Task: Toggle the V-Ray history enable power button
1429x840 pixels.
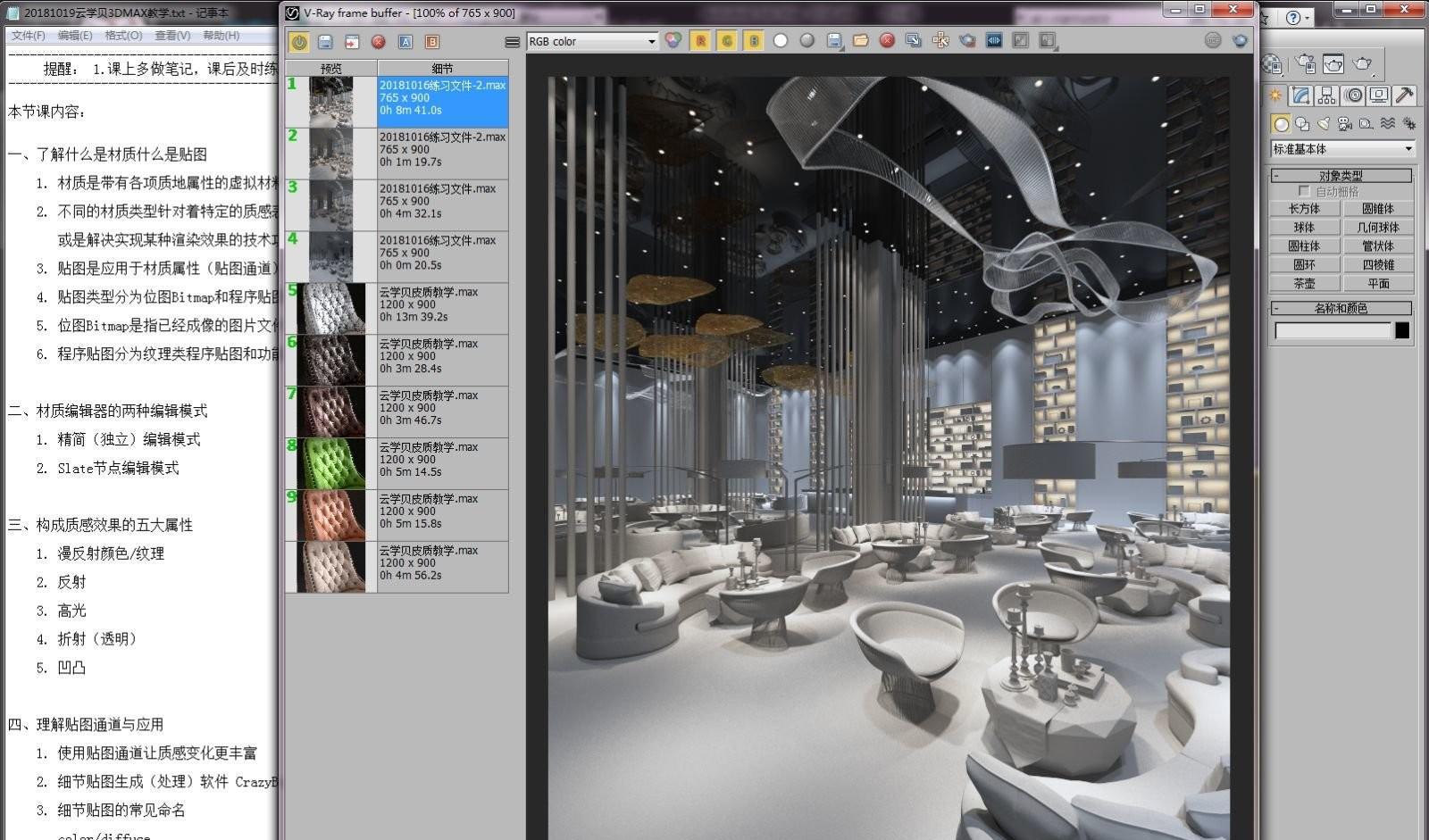Action: (299, 42)
